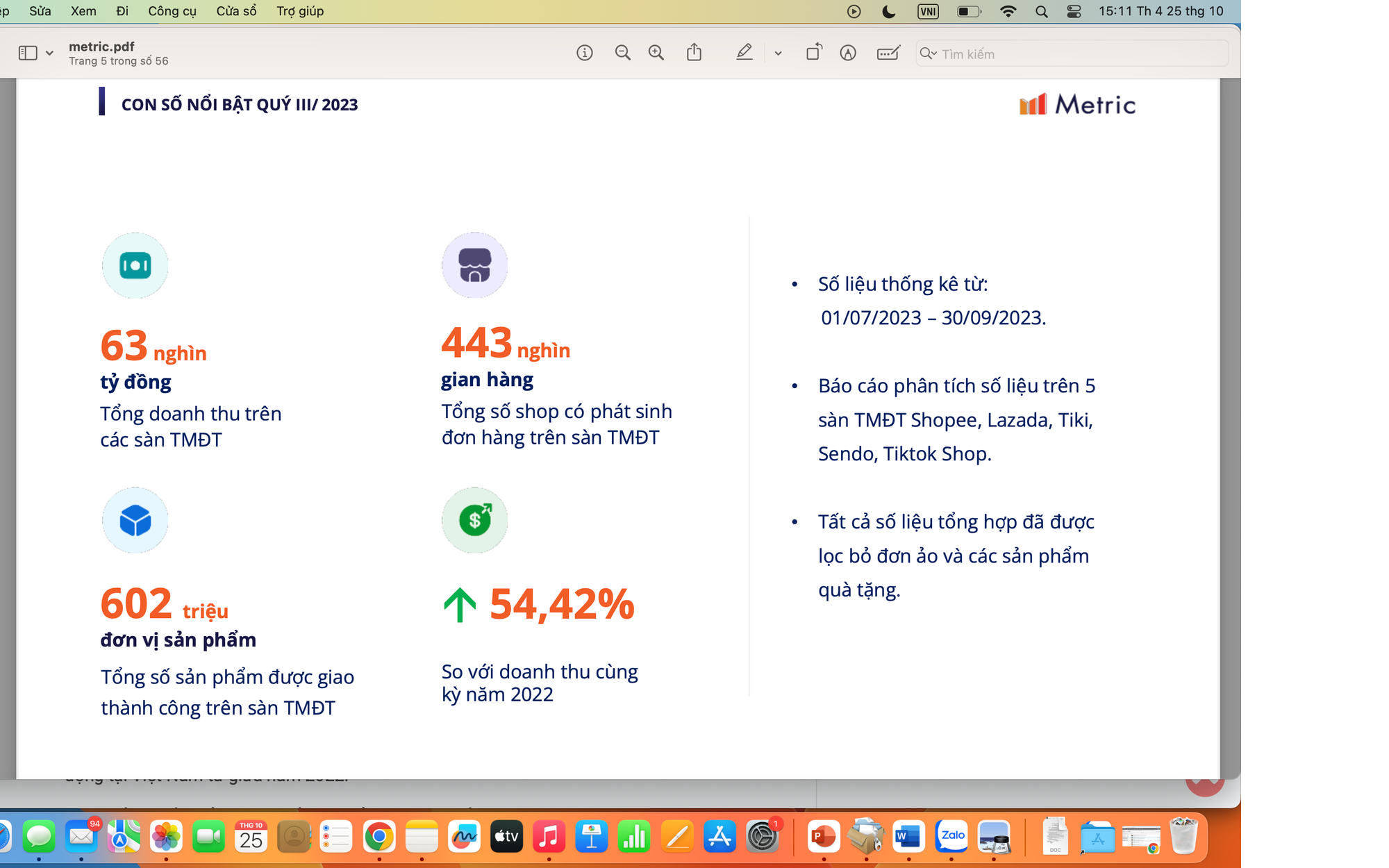Show the document inspector info
Screen dimensions: 1389x868
pyautogui.click(x=585, y=53)
